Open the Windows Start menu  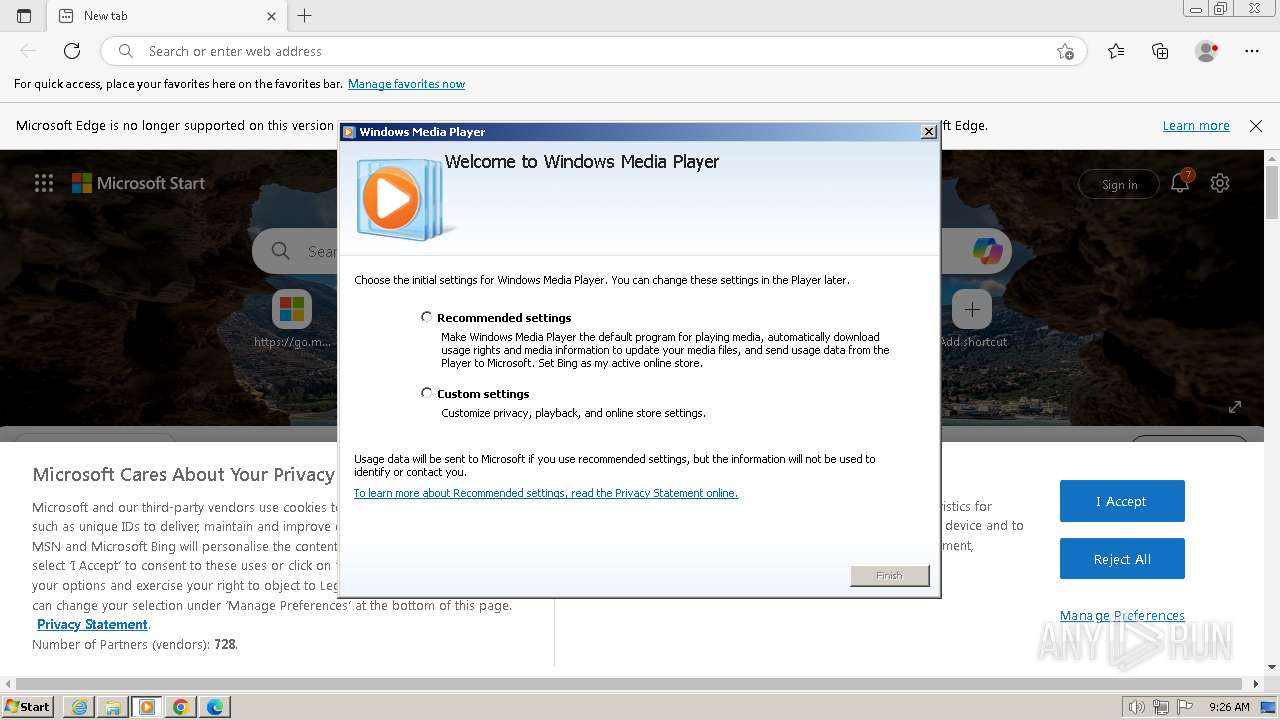(x=28, y=706)
